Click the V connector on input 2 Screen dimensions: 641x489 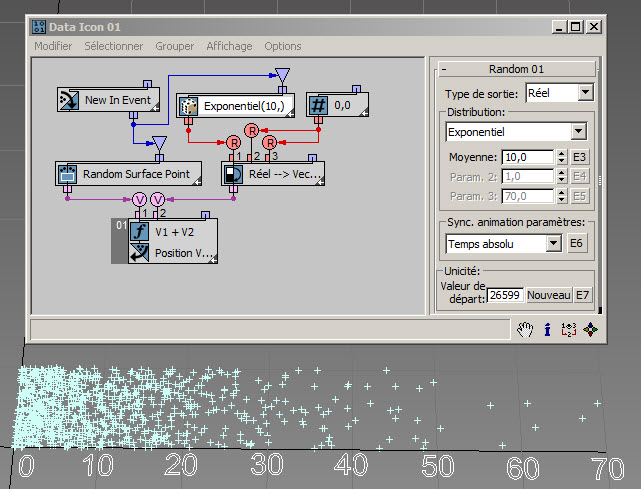point(158,200)
